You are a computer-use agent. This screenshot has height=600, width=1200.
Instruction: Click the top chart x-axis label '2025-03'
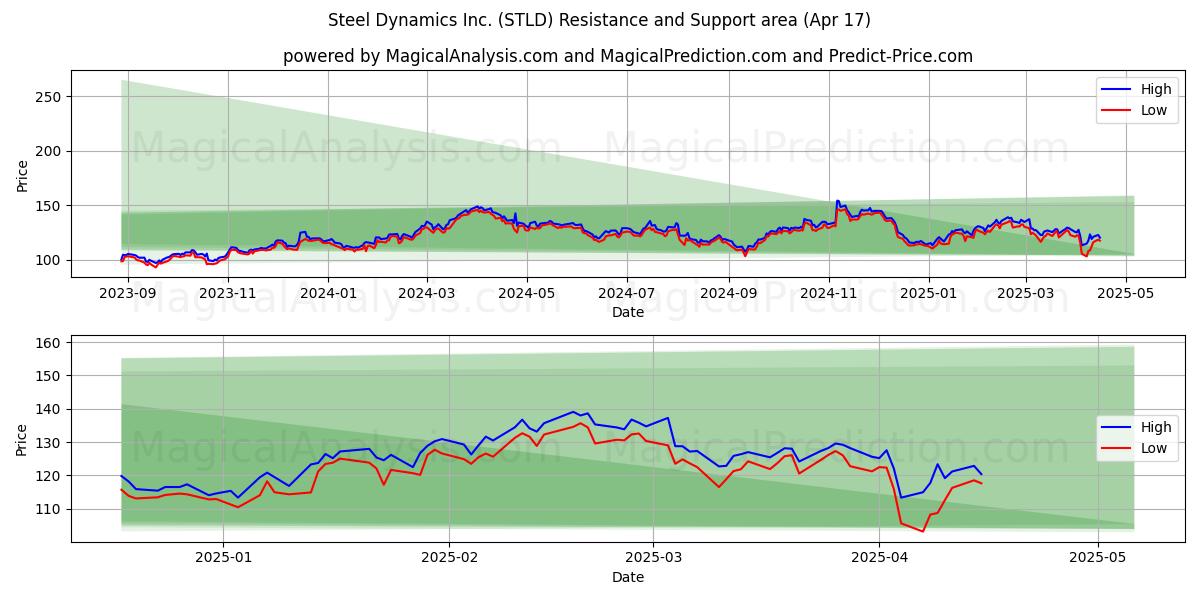coord(1026,293)
